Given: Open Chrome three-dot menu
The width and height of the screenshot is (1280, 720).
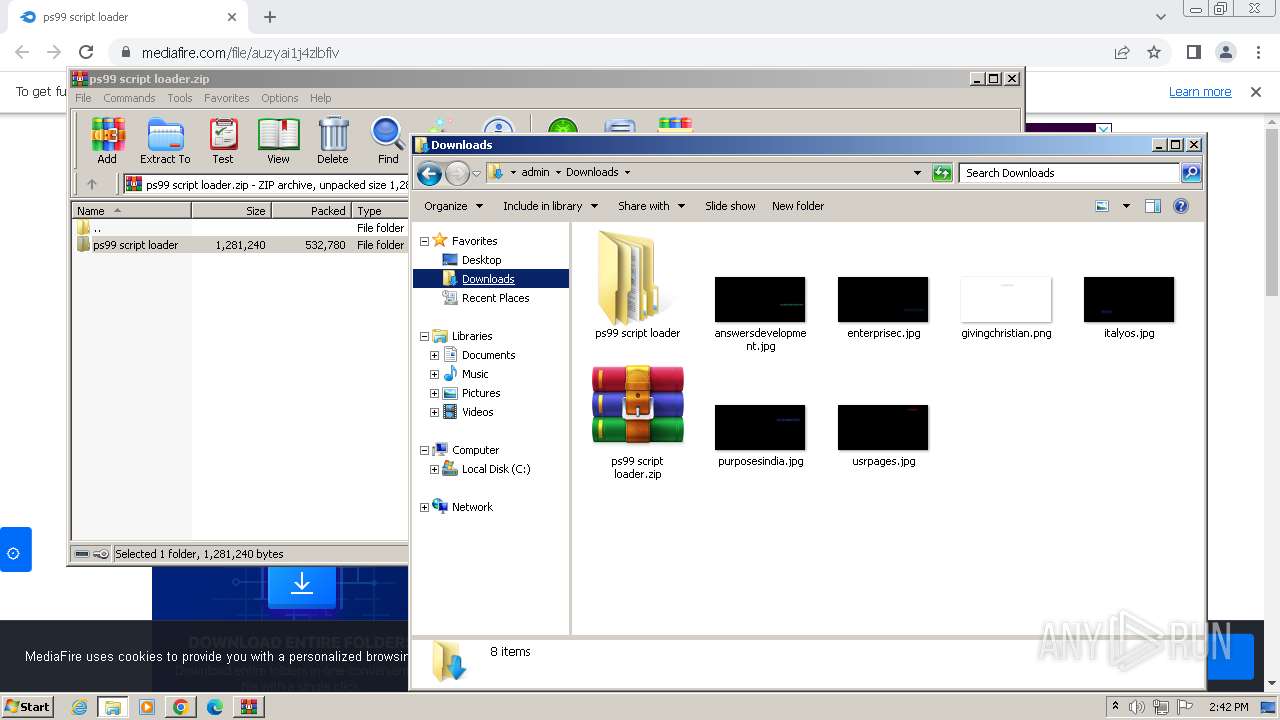Looking at the screenshot, I should click(1258, 52).
